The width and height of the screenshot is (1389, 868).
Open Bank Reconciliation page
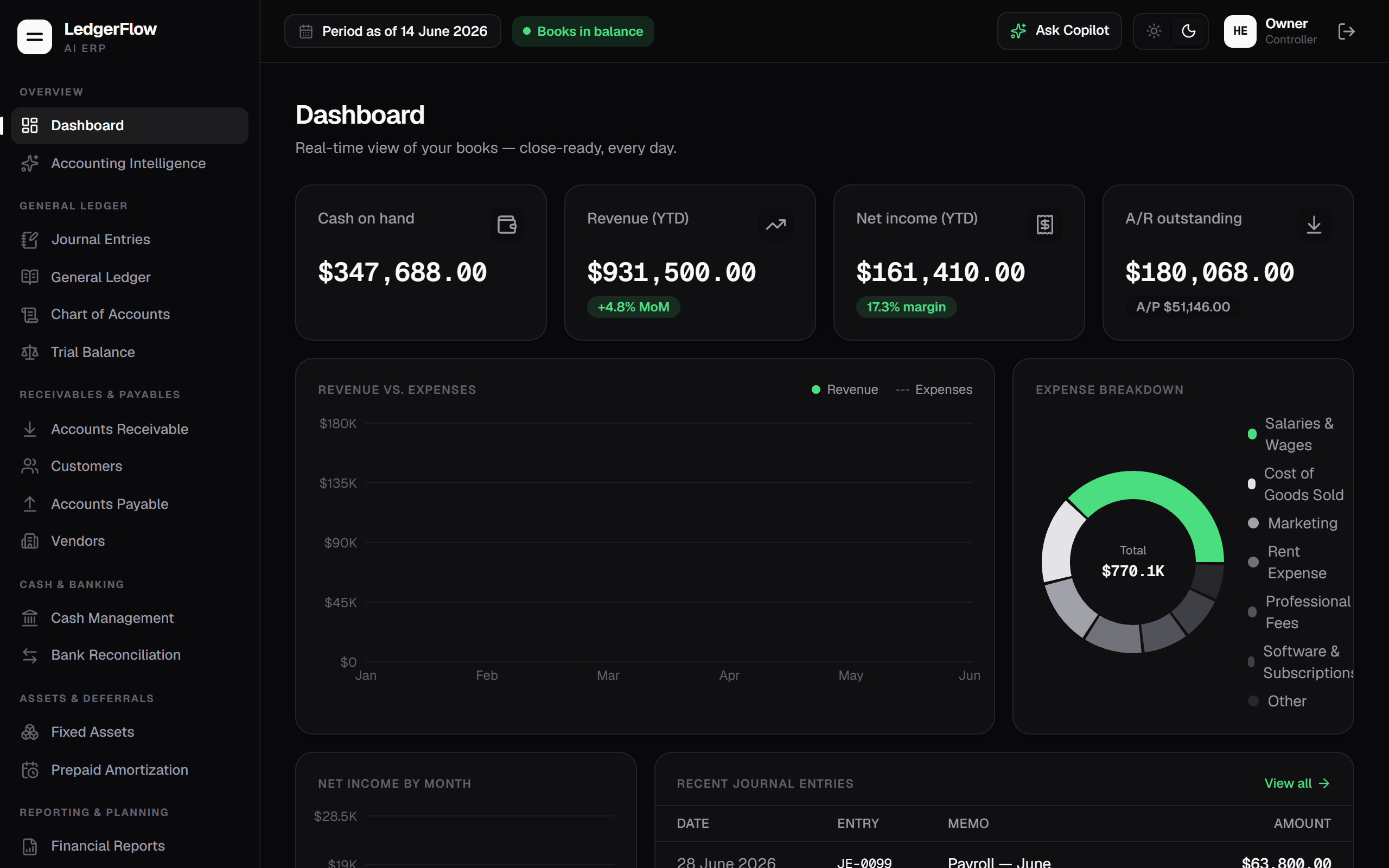point(130,655)
